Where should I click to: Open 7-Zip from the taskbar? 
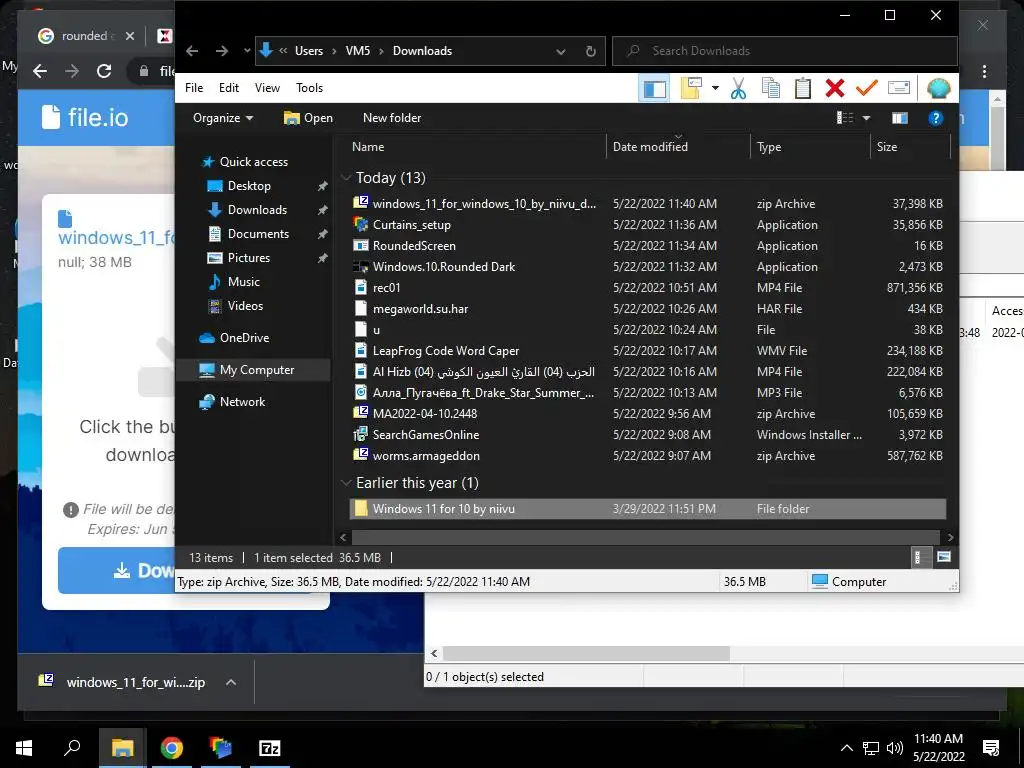(x=270, y=748)
